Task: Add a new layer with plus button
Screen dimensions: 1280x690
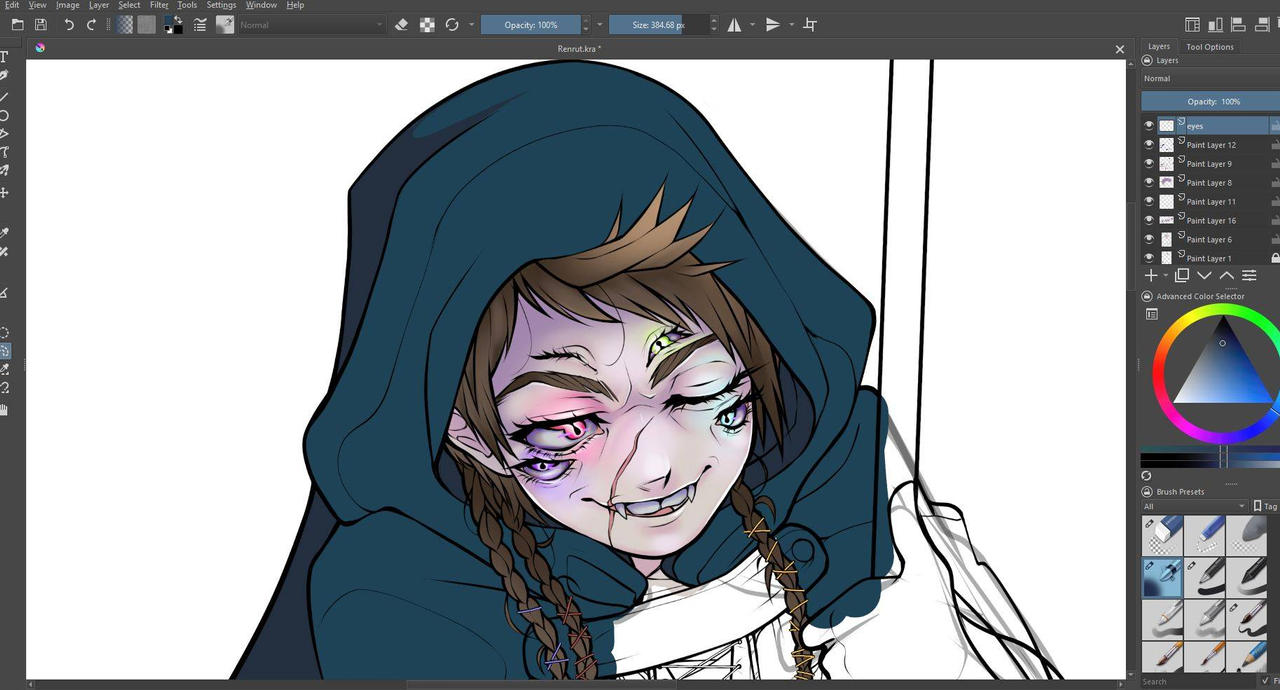Action: (x=1151, y=275)
